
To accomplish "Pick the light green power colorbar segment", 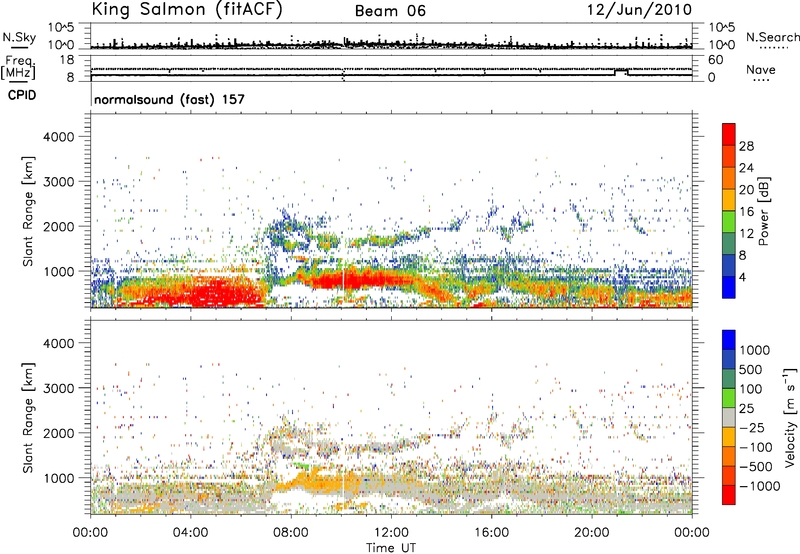I will [x=729, y=222].
